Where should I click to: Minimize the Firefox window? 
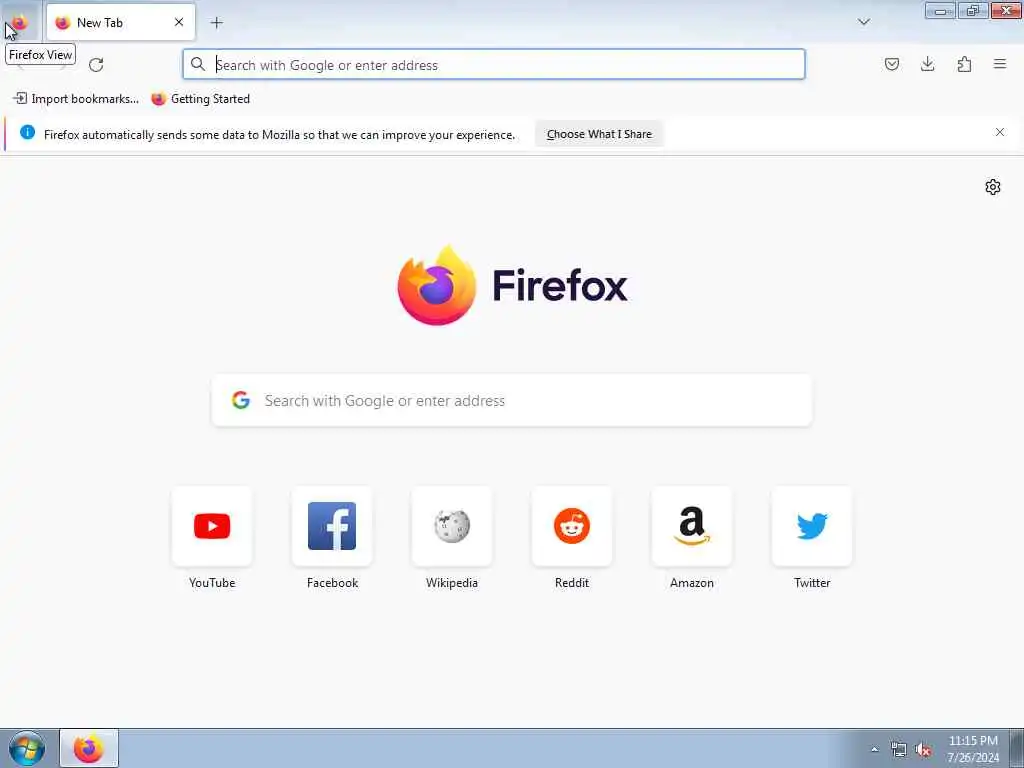point(940,10)
